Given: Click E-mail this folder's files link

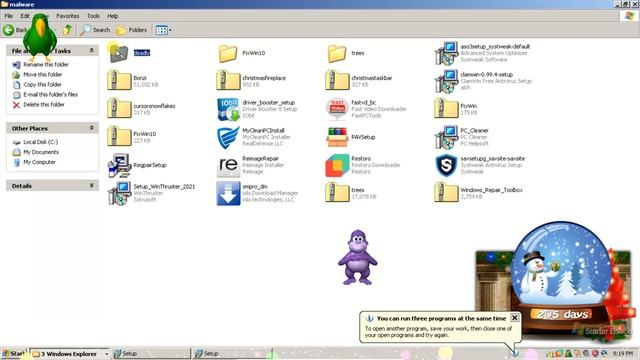Looking at the screenshot, I should tap(51, 94).
